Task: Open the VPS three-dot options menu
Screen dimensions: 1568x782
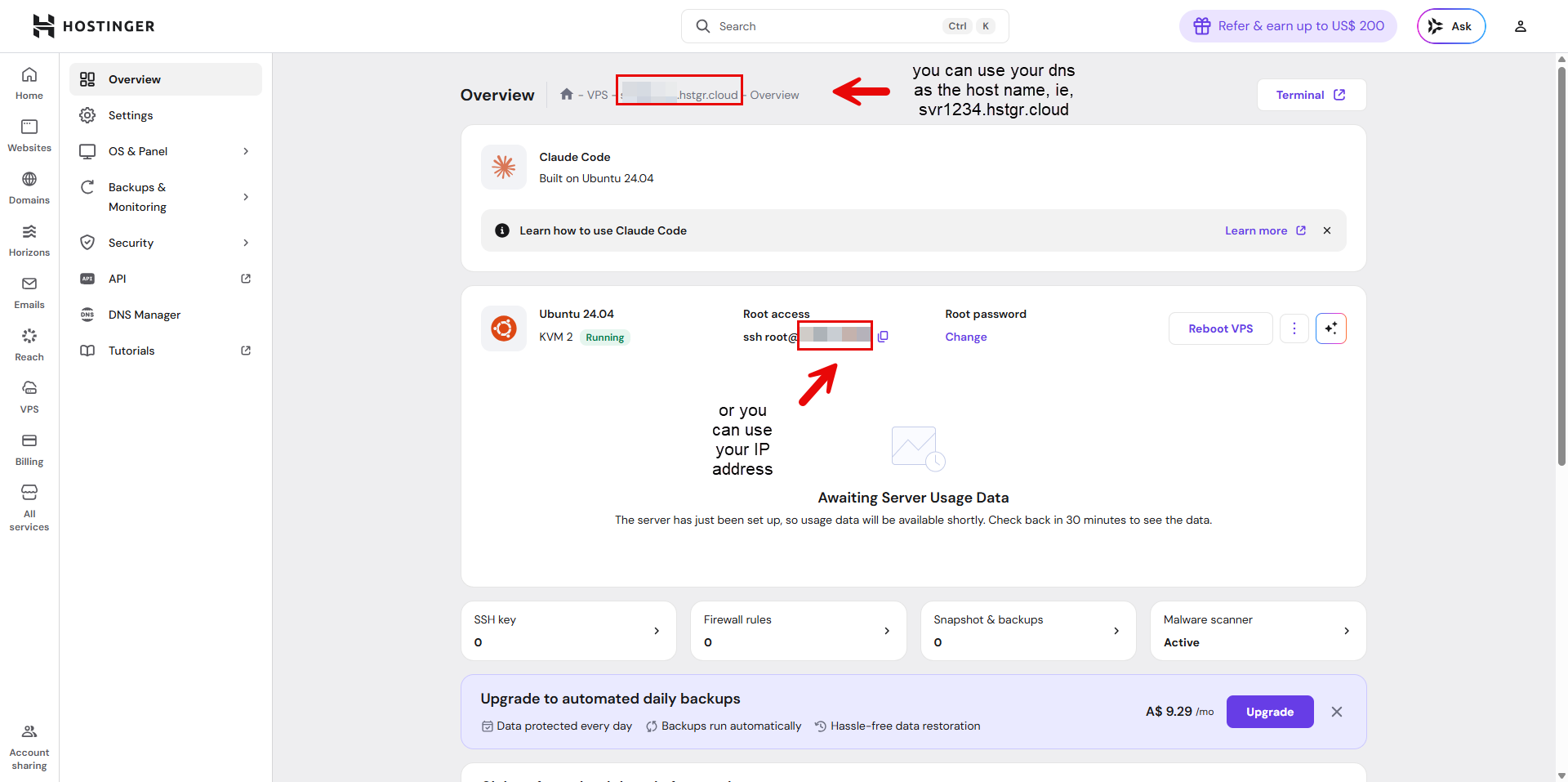Action: coord(1294,328)
